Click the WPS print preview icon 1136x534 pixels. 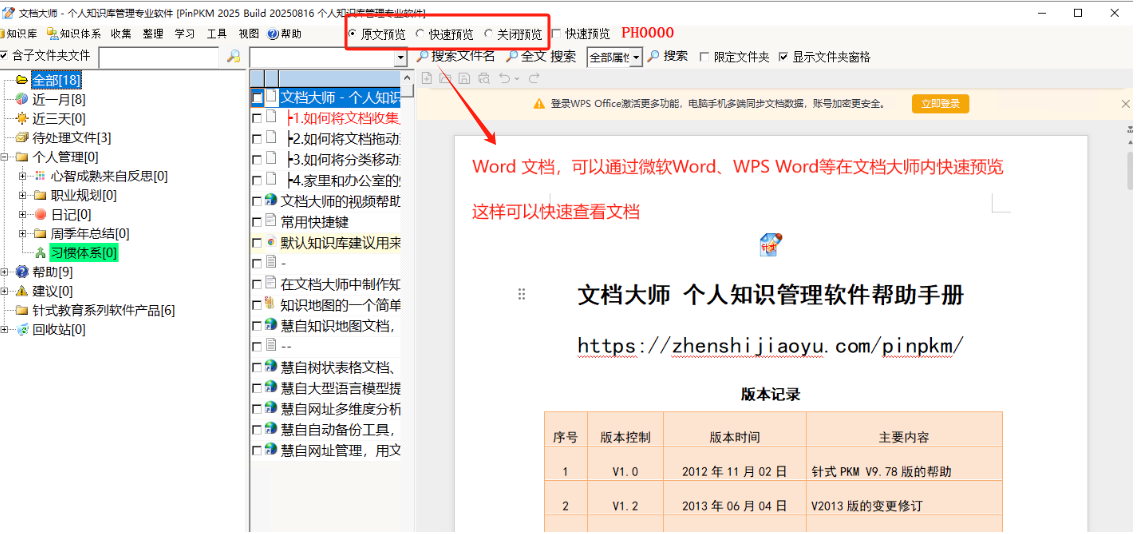pyautogui.click(x=482, y=78)
